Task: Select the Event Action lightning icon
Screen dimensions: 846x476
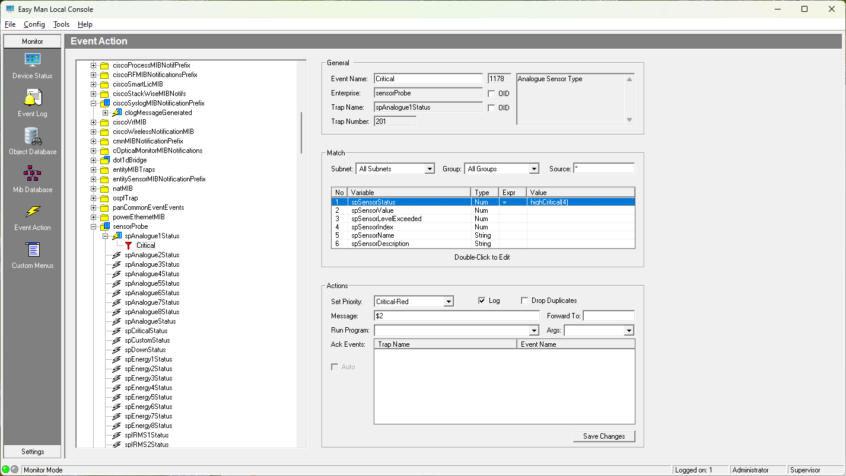Action: [32, 212]
